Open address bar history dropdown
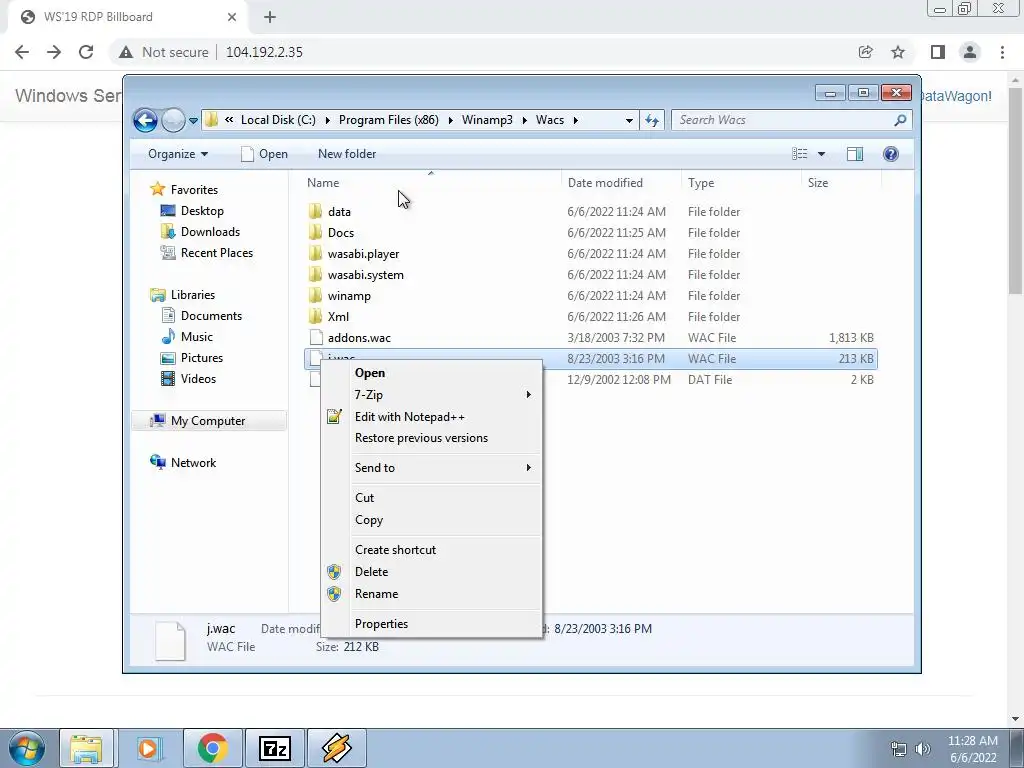 [x=629, y=121]
